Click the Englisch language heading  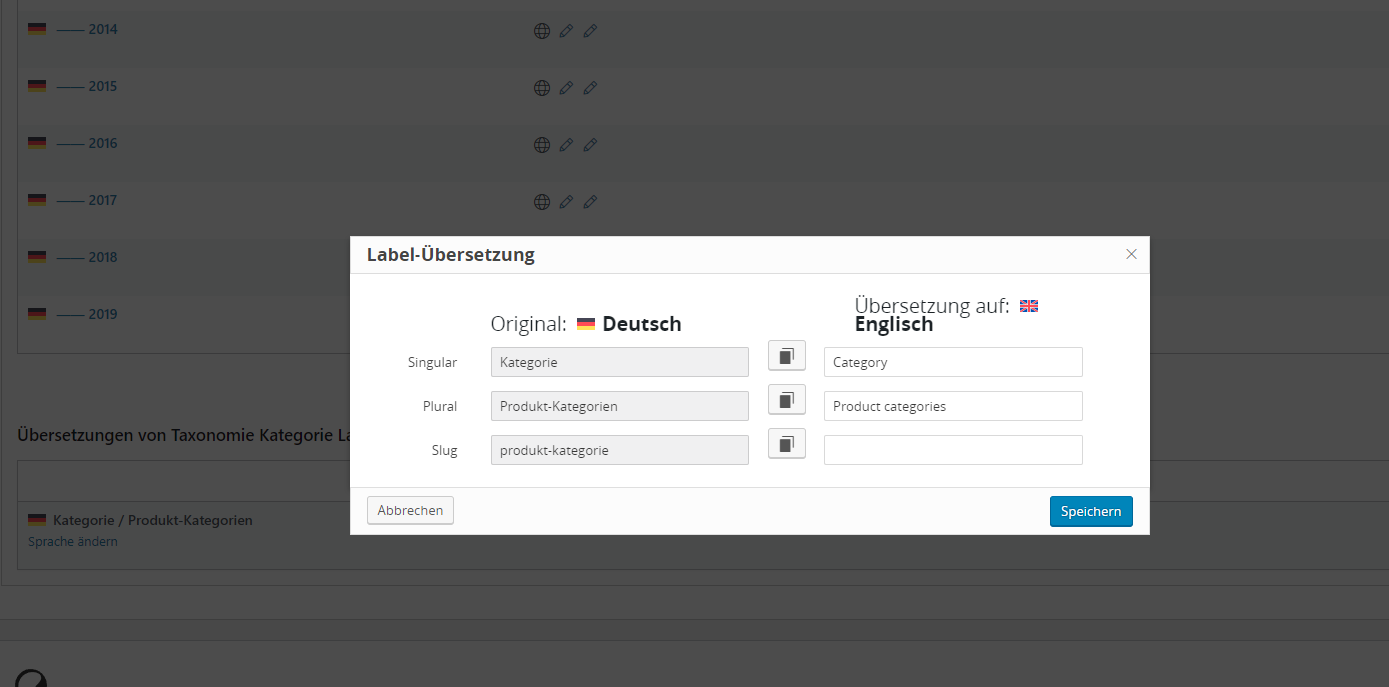(894, 324)
